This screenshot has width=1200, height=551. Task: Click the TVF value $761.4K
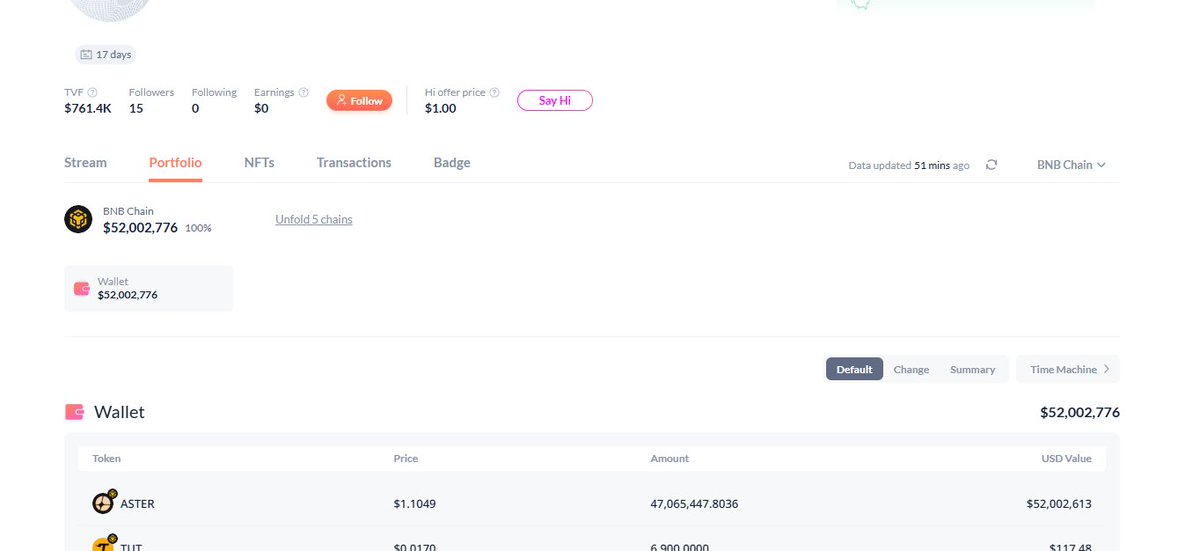click(88, 108)
